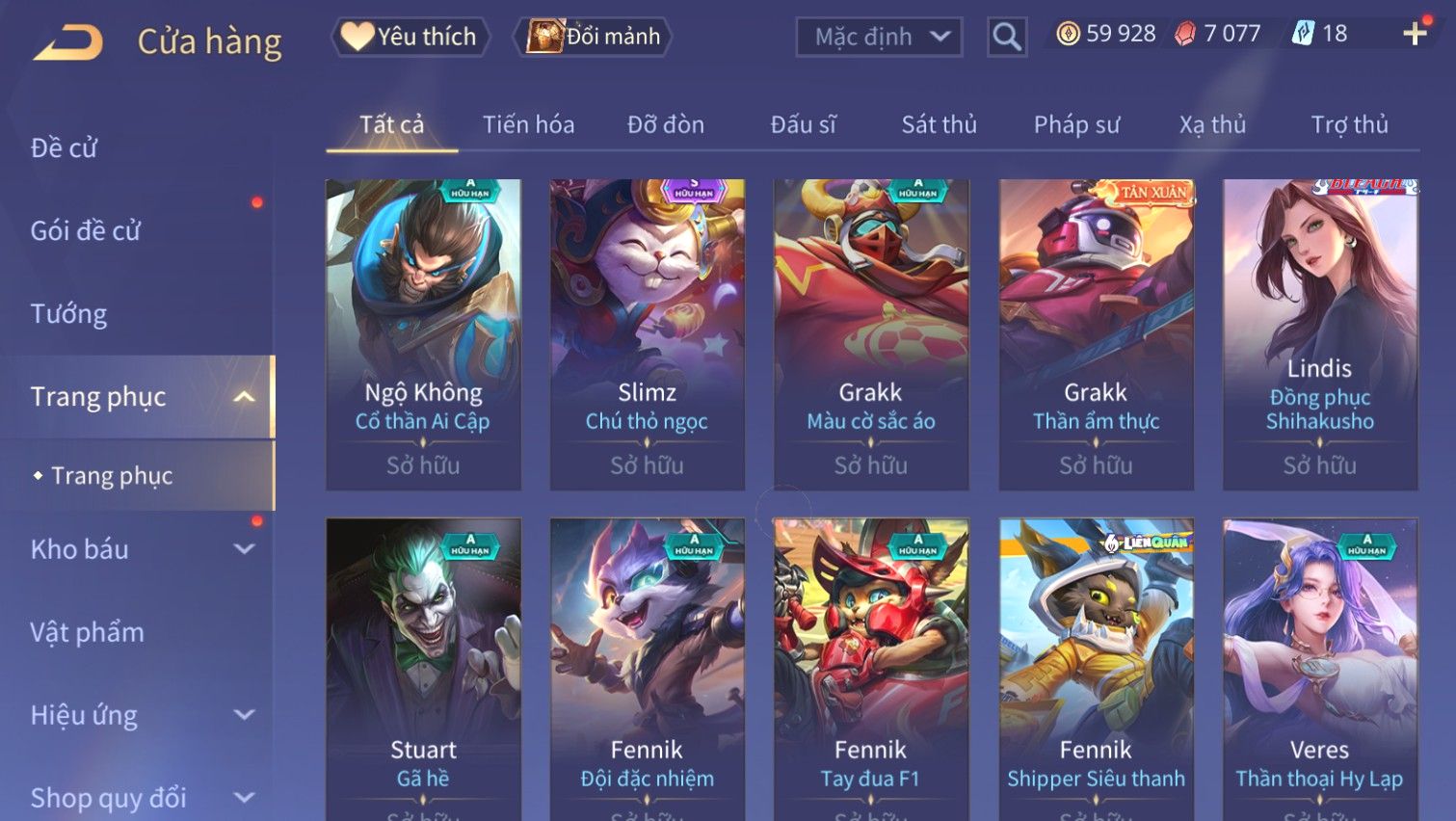Open the Mặc định sort dropdown
Viewport: 1456px width, 821px height.
tap(879, 38)
